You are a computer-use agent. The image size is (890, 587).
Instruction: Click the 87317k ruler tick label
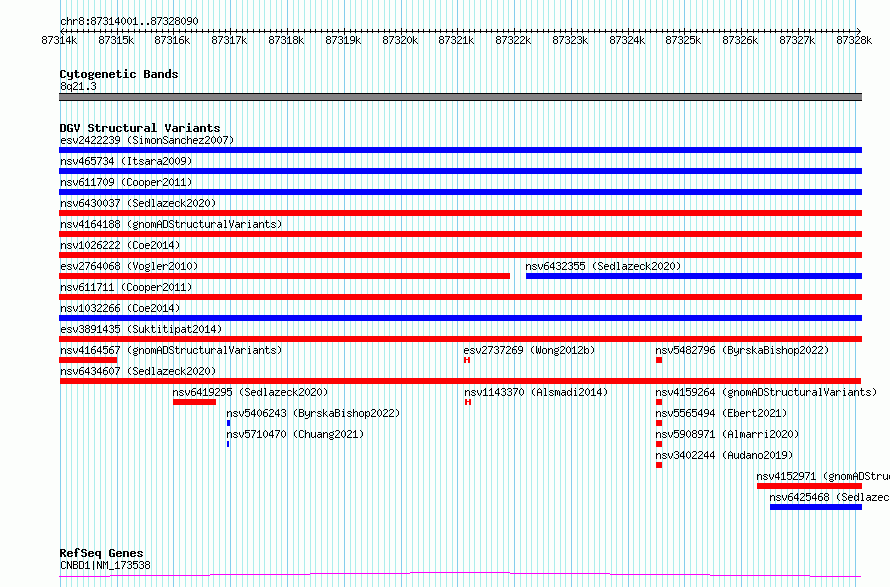coord(229,40)
